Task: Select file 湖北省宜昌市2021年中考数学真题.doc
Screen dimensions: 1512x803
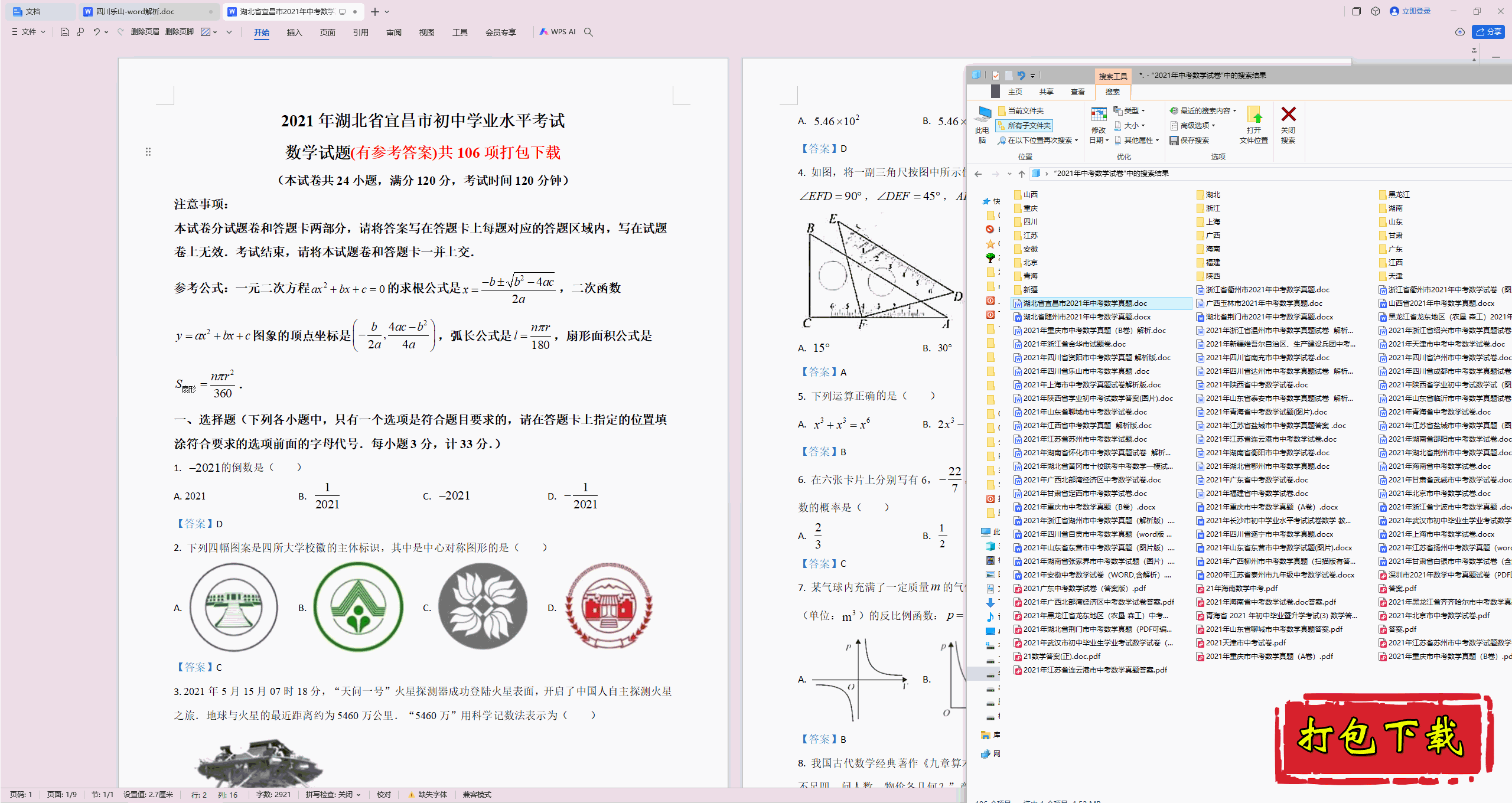Action: [x=1102, y=303]
